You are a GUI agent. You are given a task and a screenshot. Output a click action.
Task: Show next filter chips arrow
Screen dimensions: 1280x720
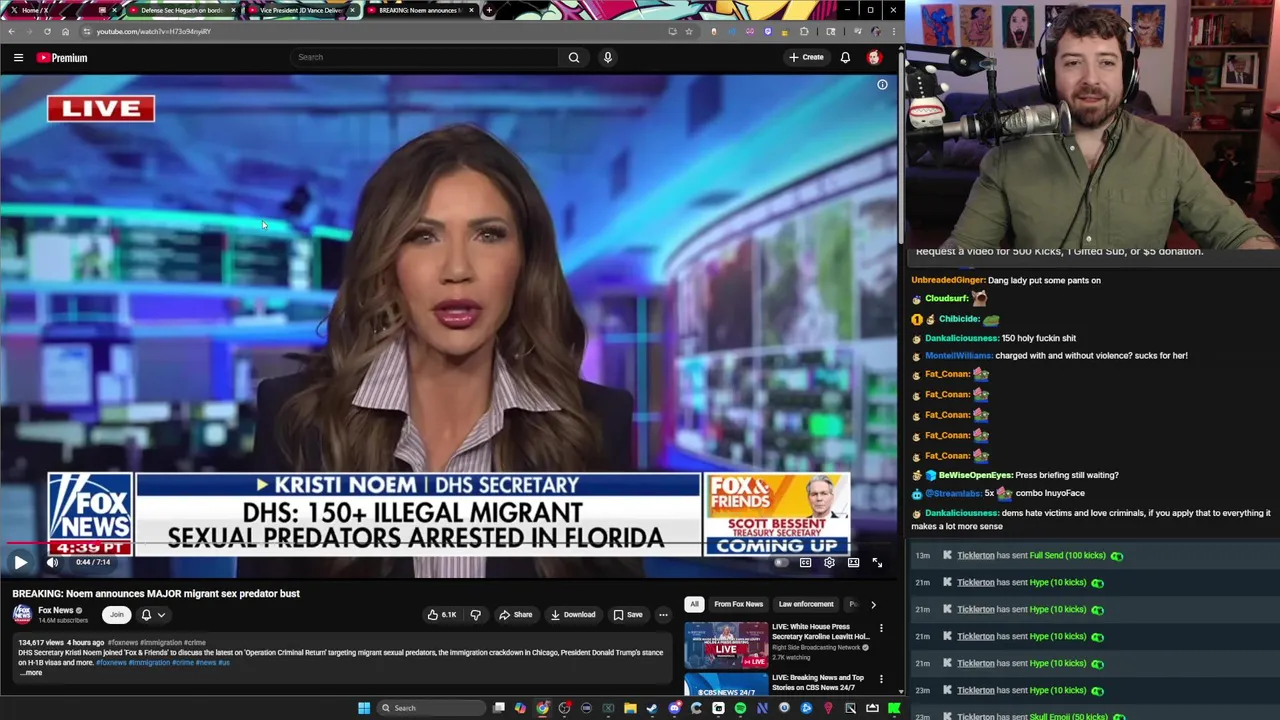[x=873, y=604]
